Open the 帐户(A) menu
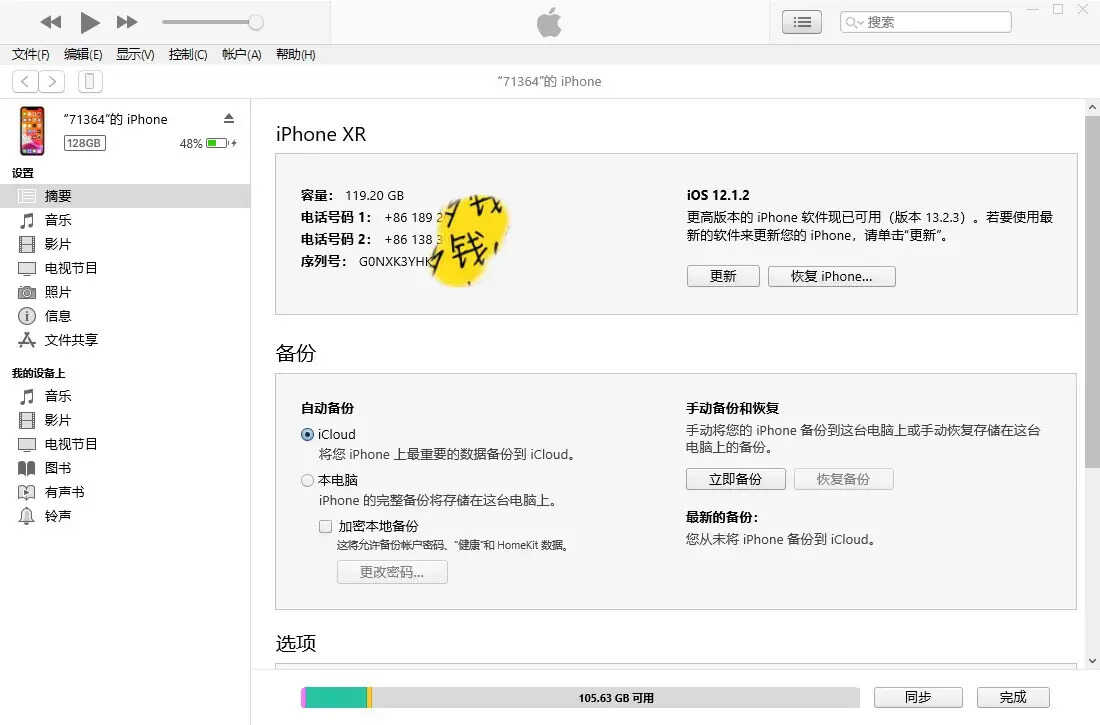The image size is (1100, 725). pyautogui.click(x=241, y=55)
